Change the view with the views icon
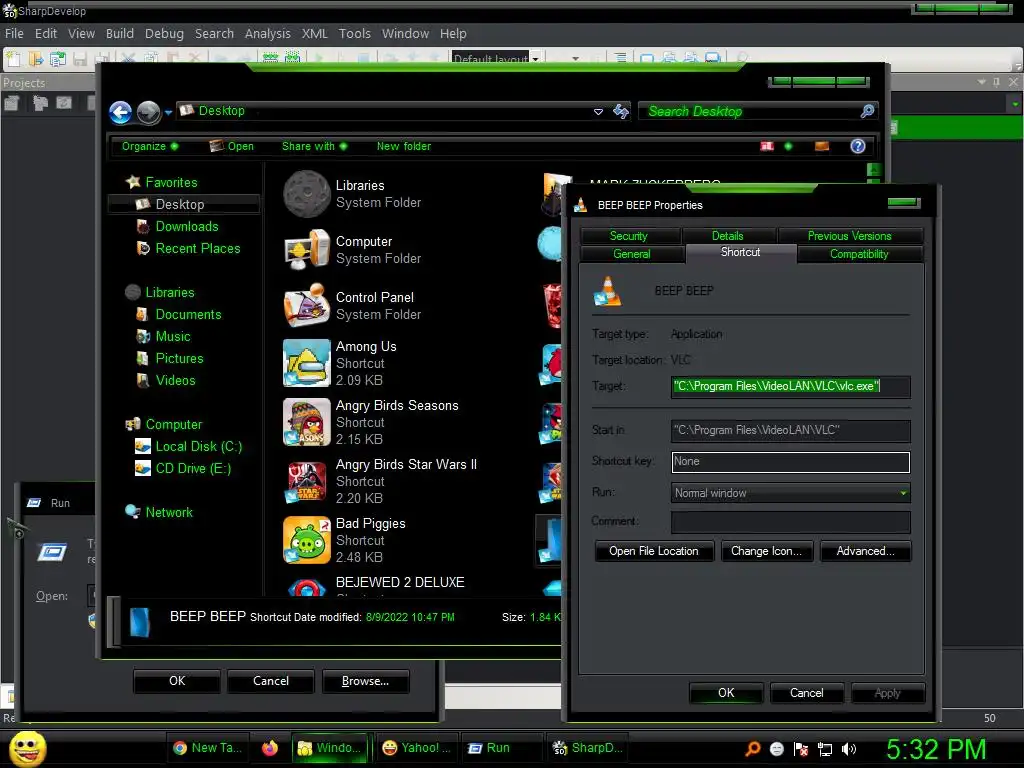Screen dimensions: 1024x768 767,146
